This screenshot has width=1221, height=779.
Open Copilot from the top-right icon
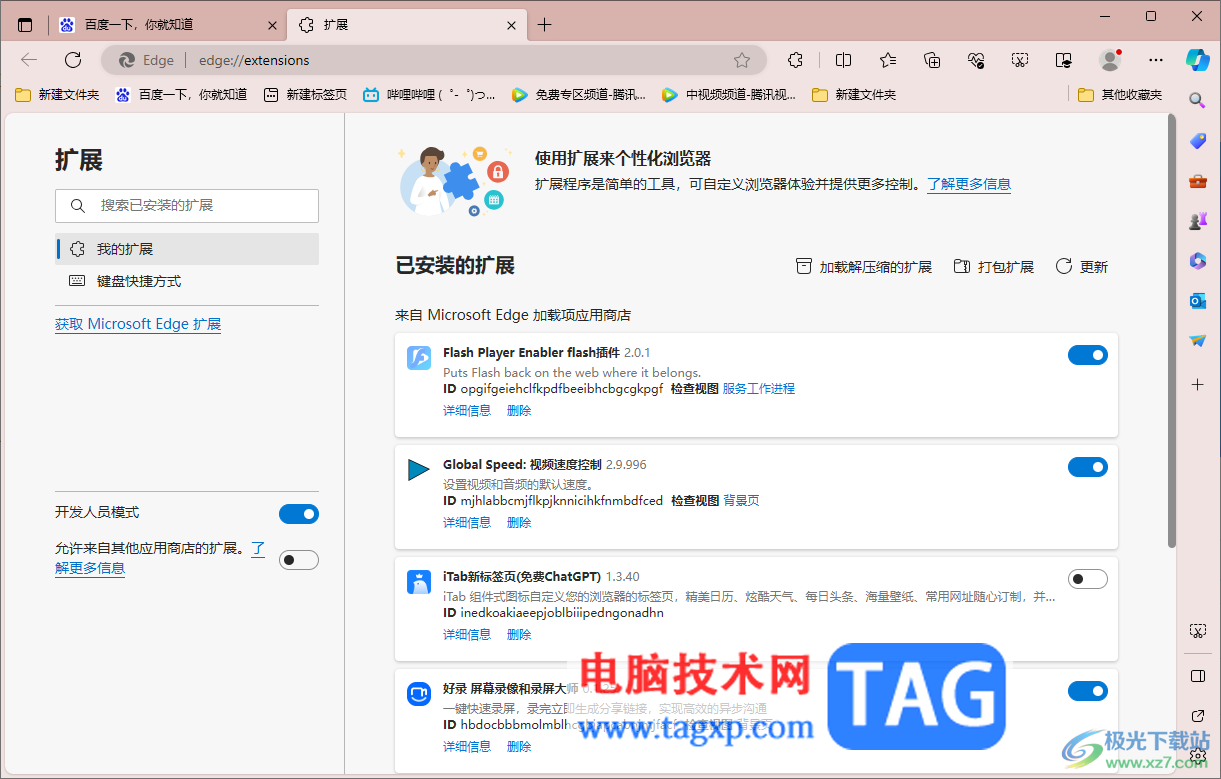tap(1197, 59)
